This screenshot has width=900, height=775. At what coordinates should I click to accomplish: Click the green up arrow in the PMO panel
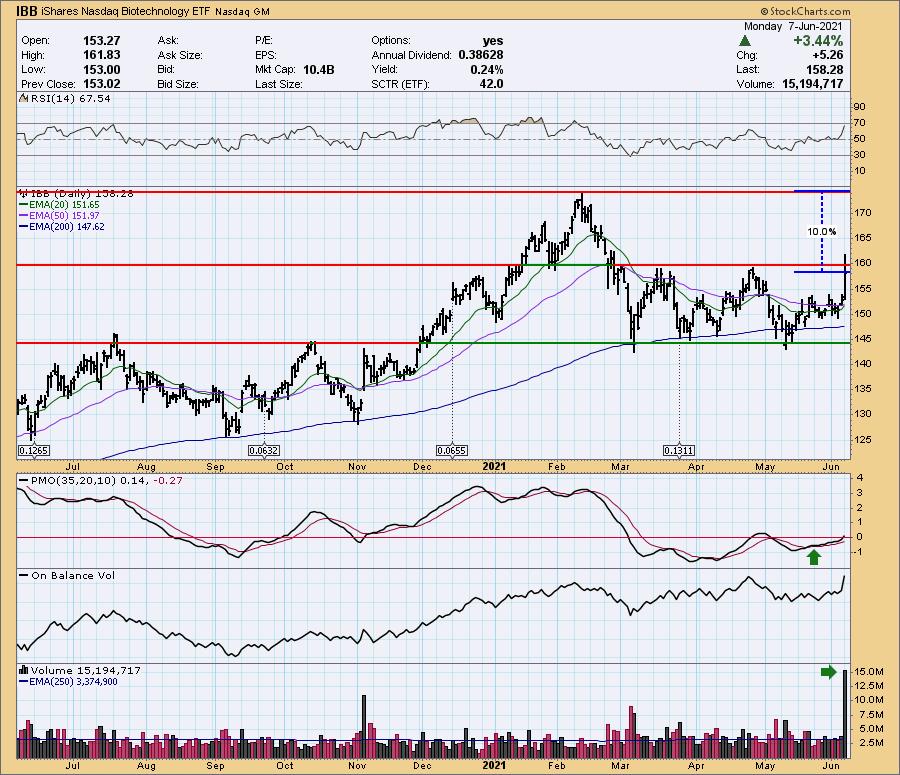813,557
